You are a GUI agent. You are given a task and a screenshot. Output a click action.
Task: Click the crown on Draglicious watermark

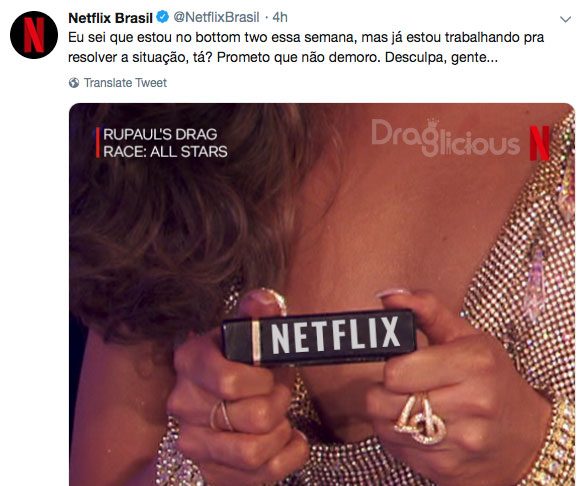(x=432, y=123)
